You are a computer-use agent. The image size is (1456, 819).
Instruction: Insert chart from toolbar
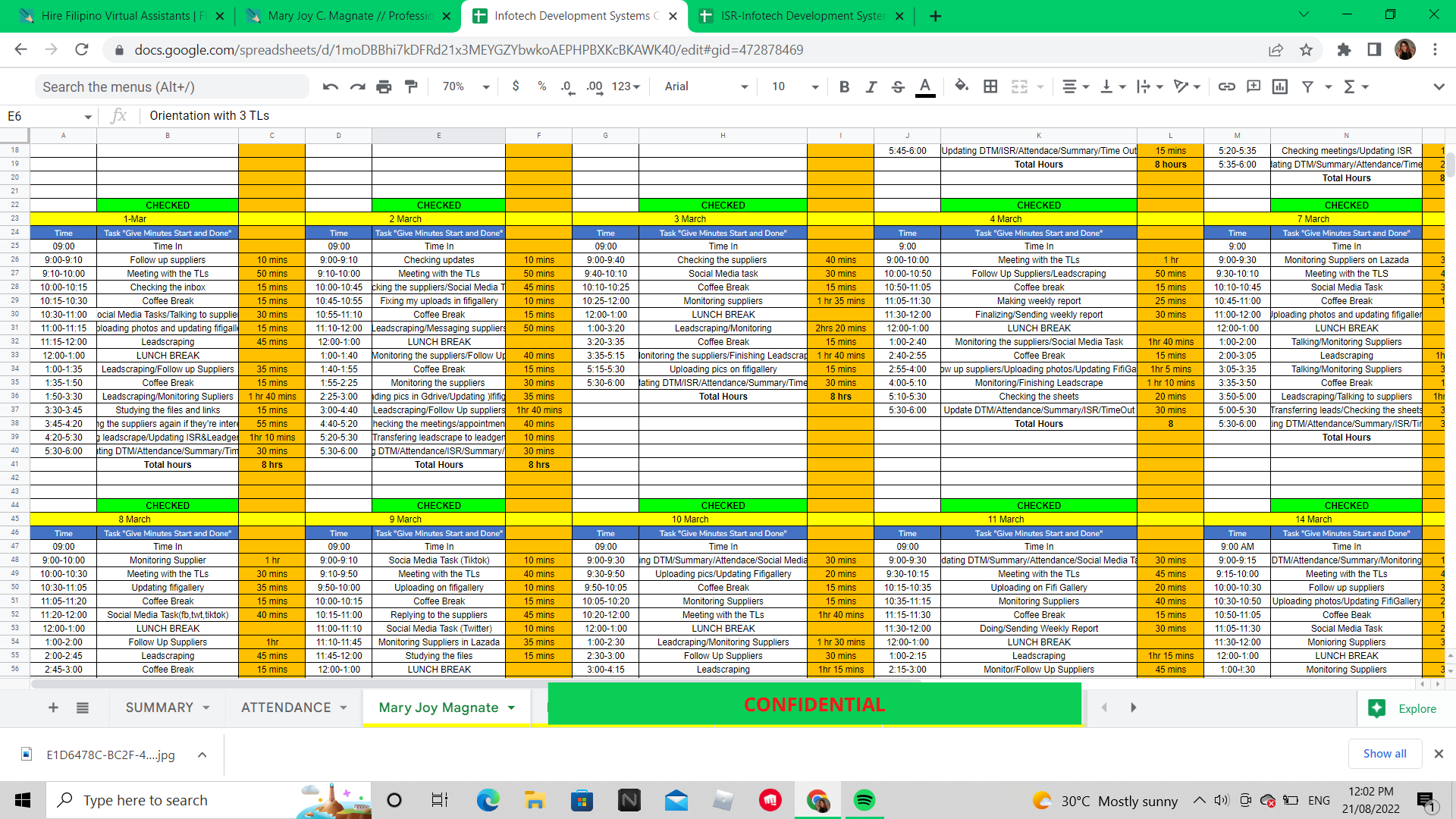pyautogui.click(x=1280, y=86)
